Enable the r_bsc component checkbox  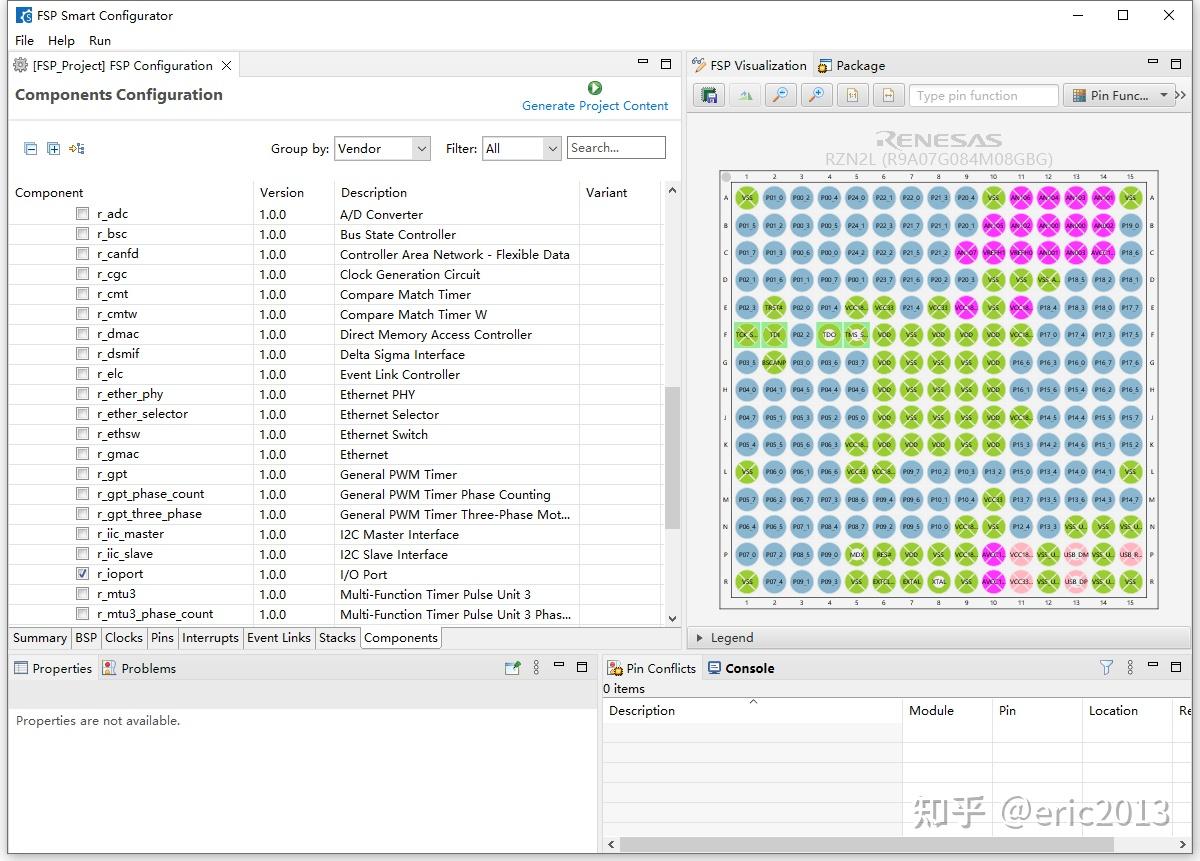pyautogui.click(x=82, y=234)
